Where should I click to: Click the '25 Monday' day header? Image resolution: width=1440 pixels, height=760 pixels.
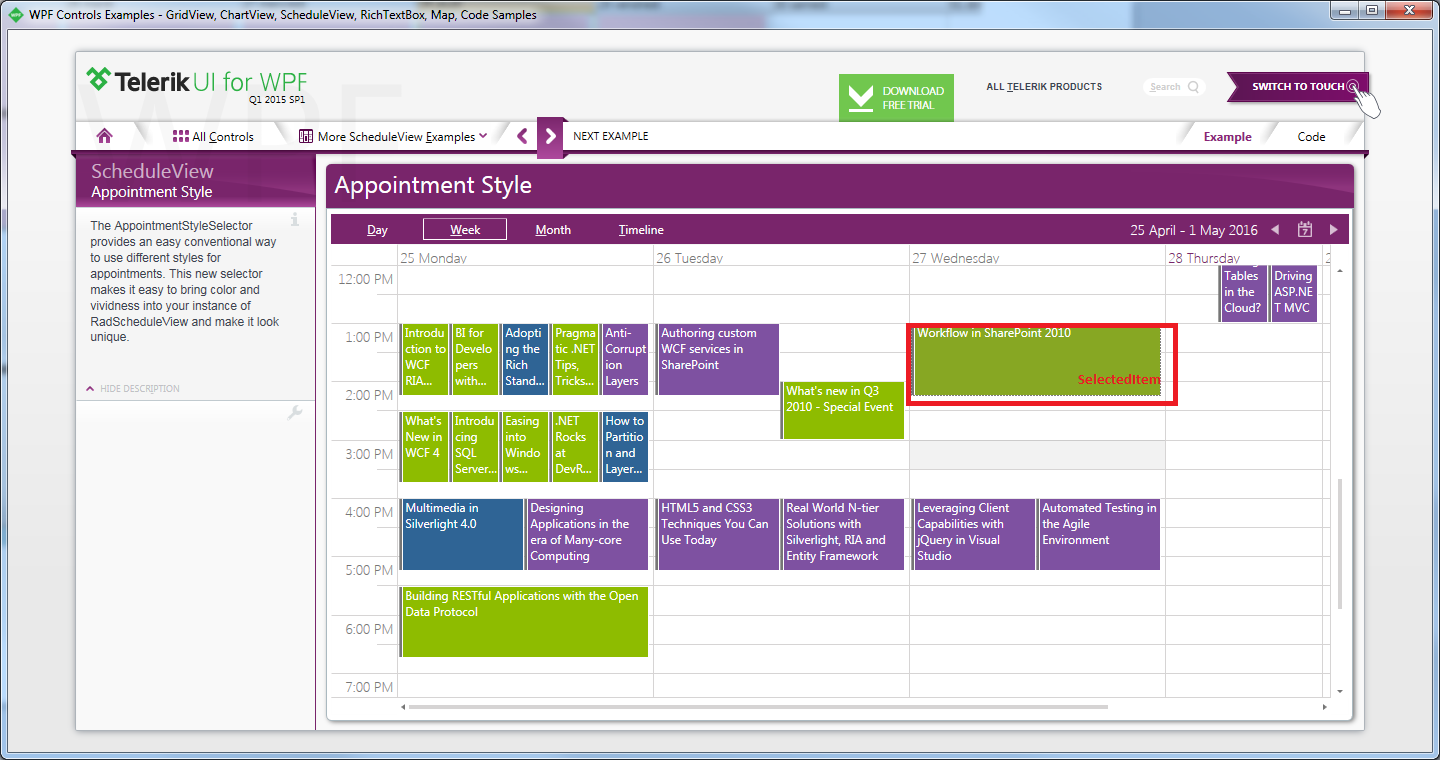coord(433,258)
